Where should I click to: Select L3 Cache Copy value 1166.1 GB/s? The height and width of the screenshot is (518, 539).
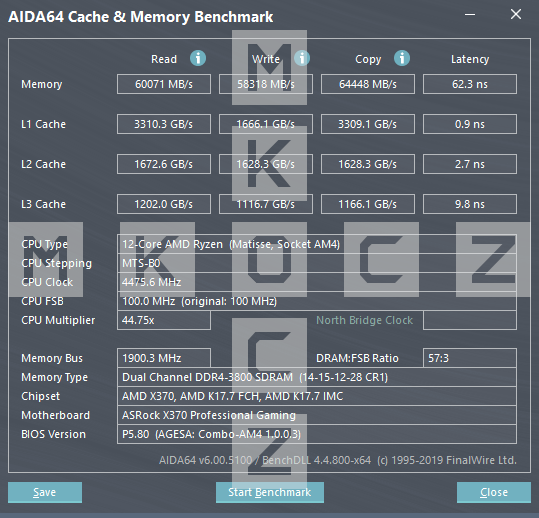coord(368,204)
